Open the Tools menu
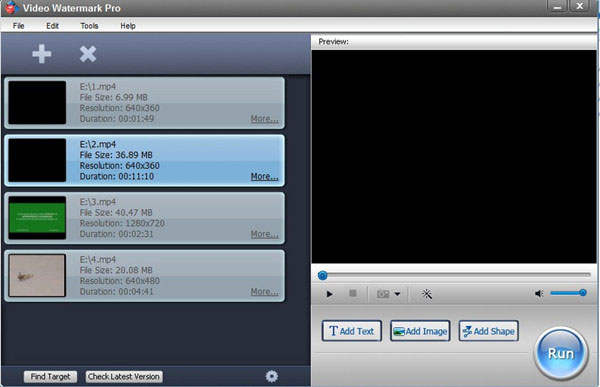This screenshot has height=387, width=600. pos(89,26)
